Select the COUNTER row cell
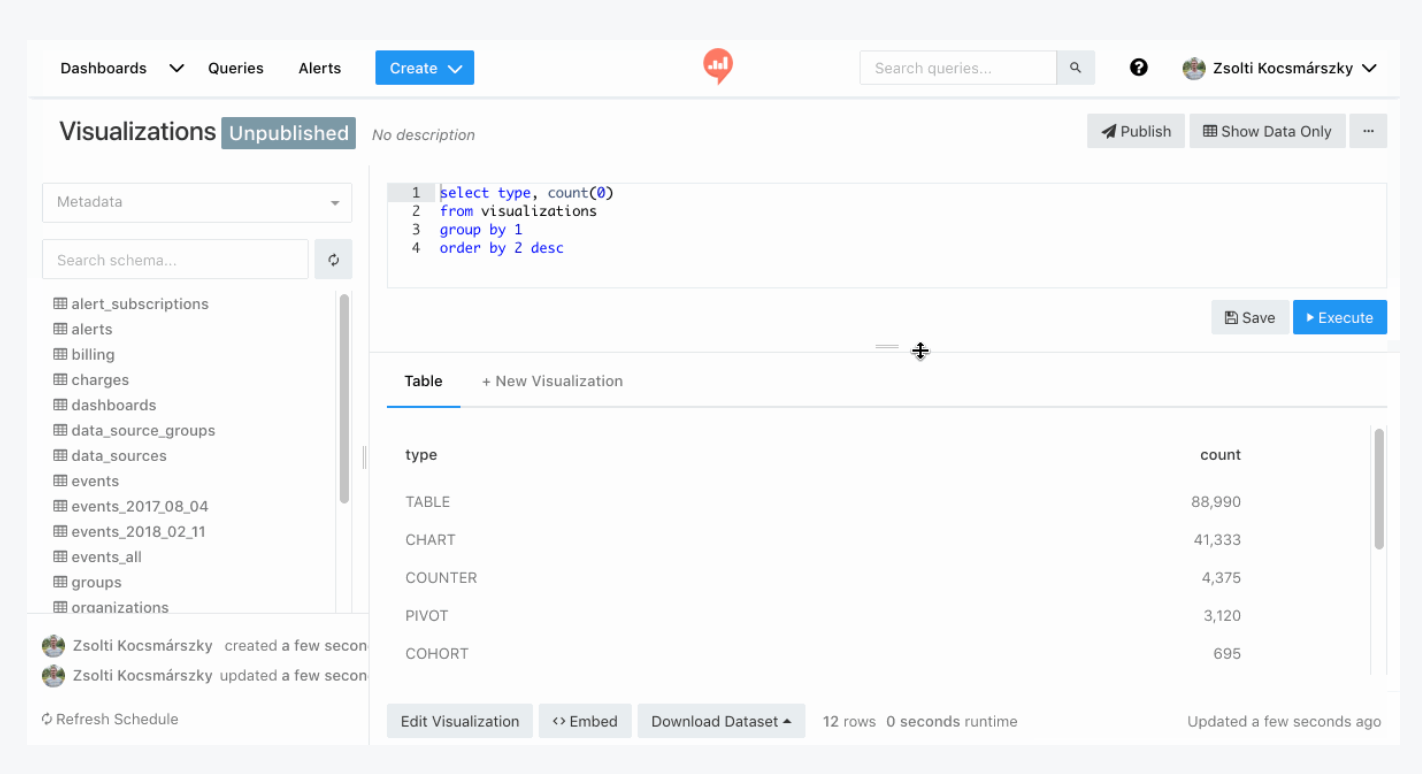Screen dimensions: 1422x774 [441, 578]
